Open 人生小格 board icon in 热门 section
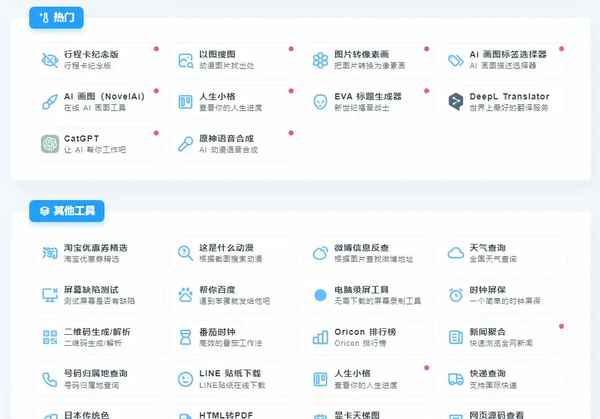This screenshot has height=419, width=600. point(186,102)
